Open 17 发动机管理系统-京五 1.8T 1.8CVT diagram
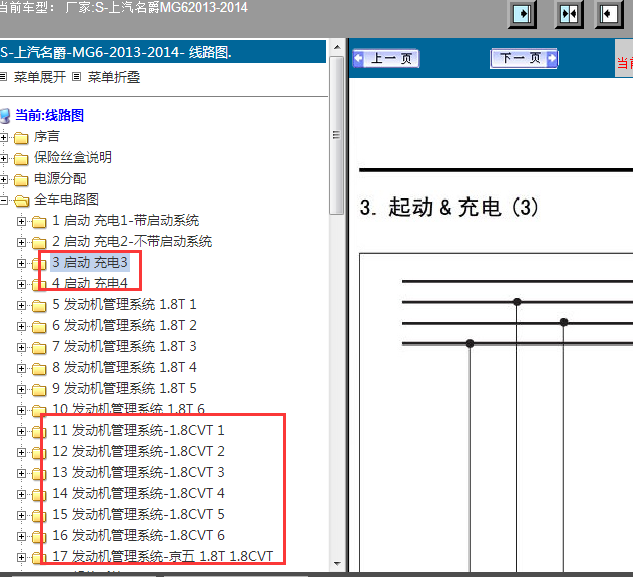The image size is (633, 577). tap(163, 556)
